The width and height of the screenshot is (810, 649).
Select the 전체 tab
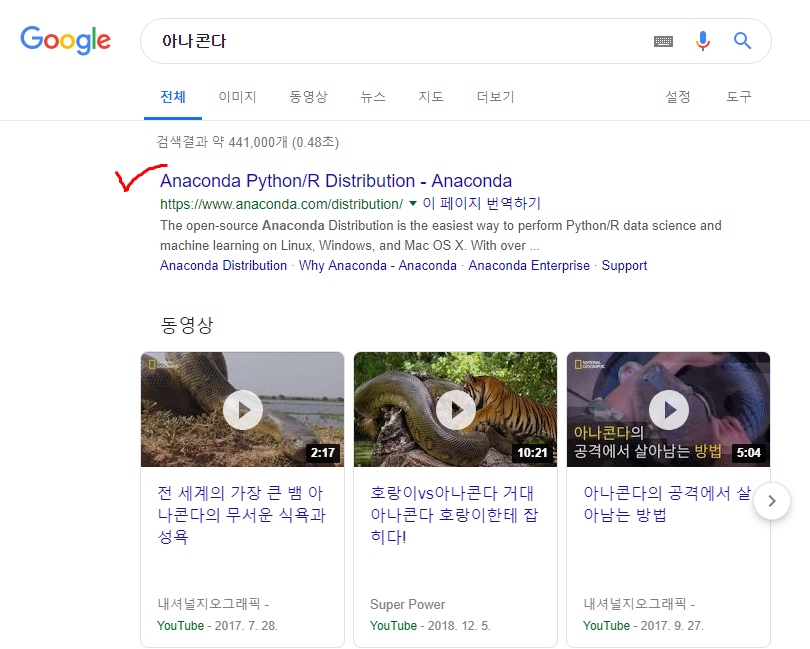pos(173,97)
